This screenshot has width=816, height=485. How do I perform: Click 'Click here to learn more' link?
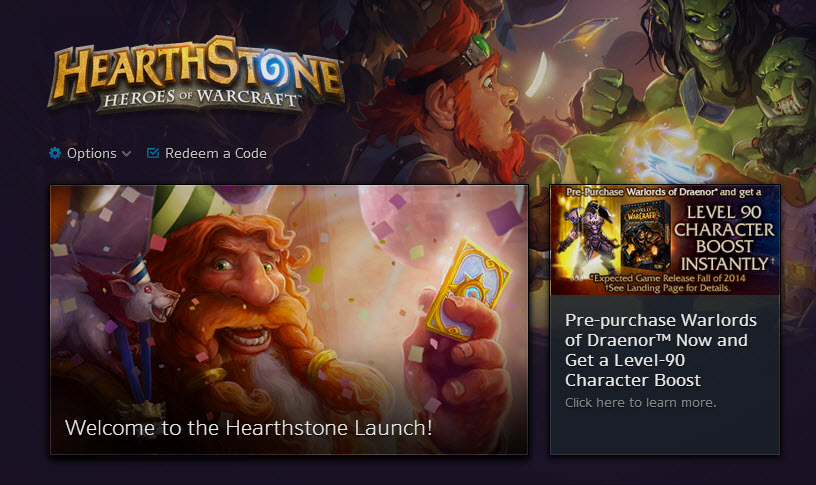[641, 402]
